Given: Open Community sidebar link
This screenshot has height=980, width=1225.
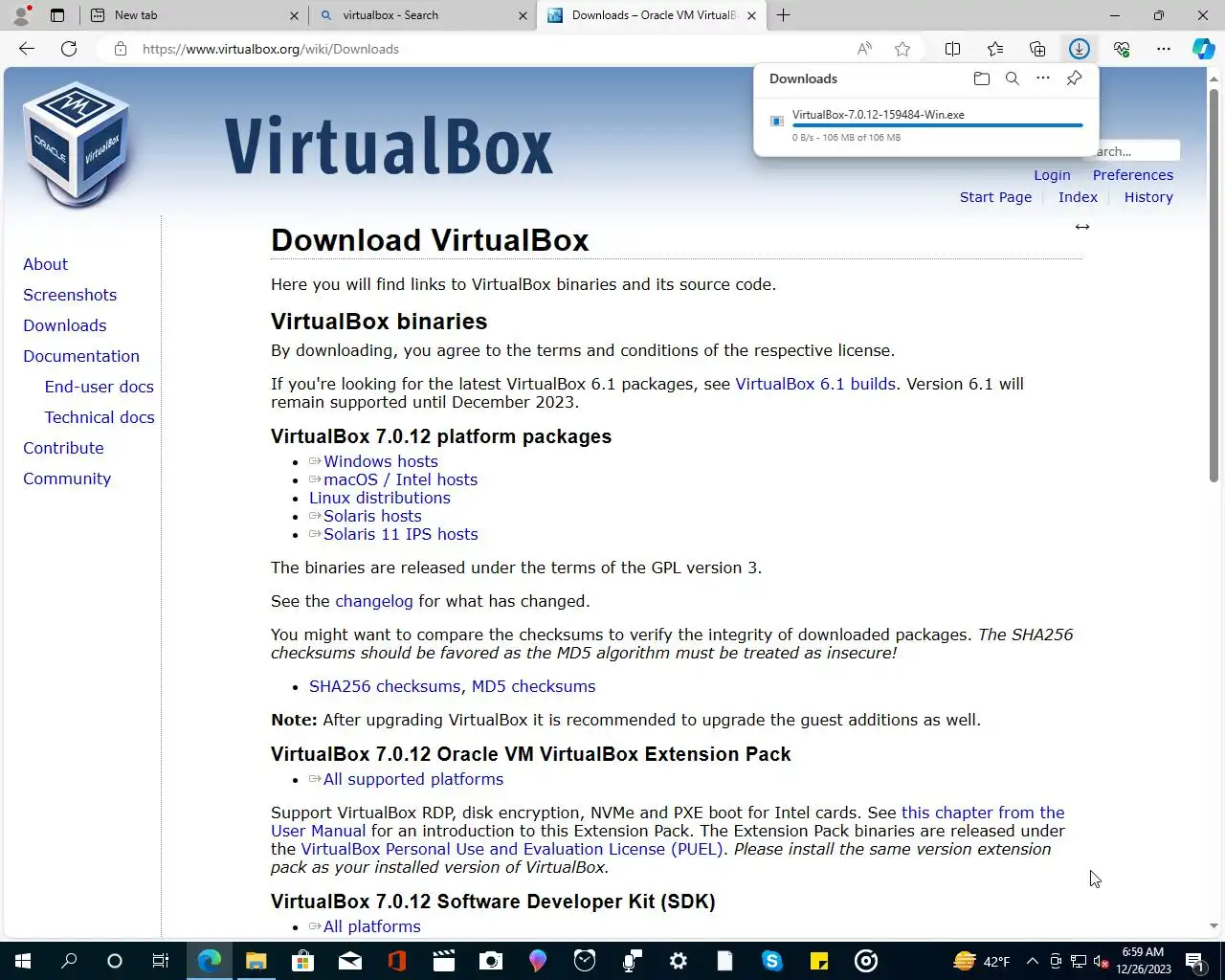Looking at the screenshot, I should [x=67, y=479].
